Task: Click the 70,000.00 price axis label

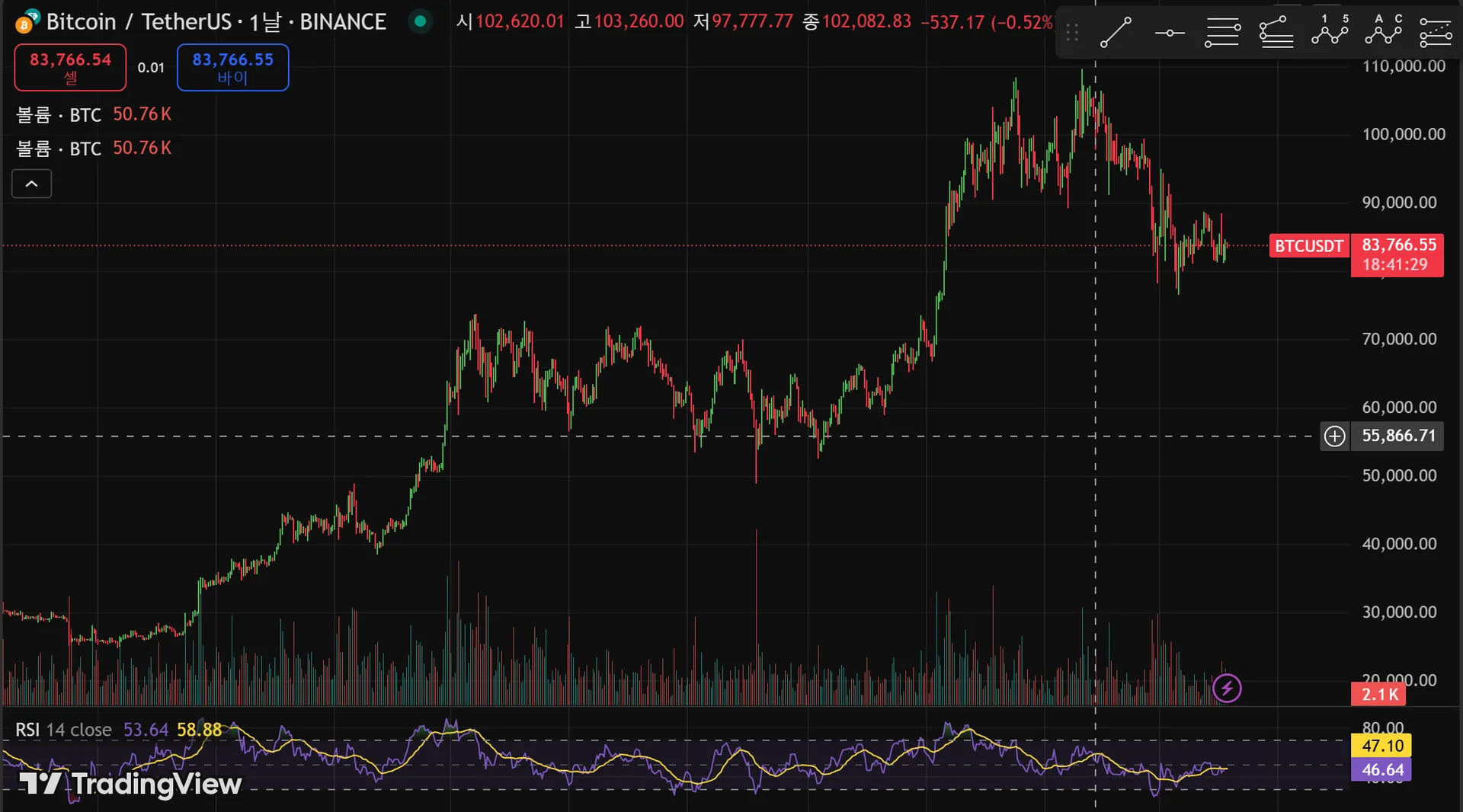Action: pyautogui.click(x=1400, y=339)
